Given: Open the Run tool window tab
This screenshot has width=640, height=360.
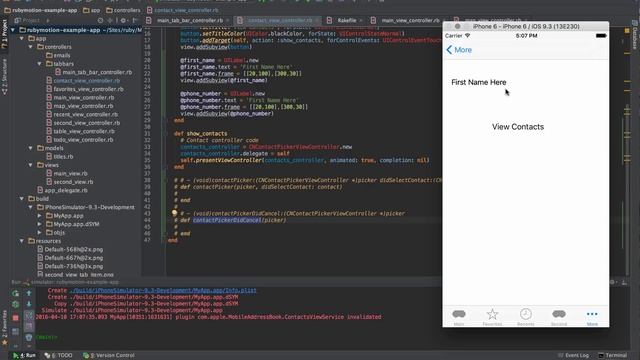Looking at the screenshot, I should 24,356.
